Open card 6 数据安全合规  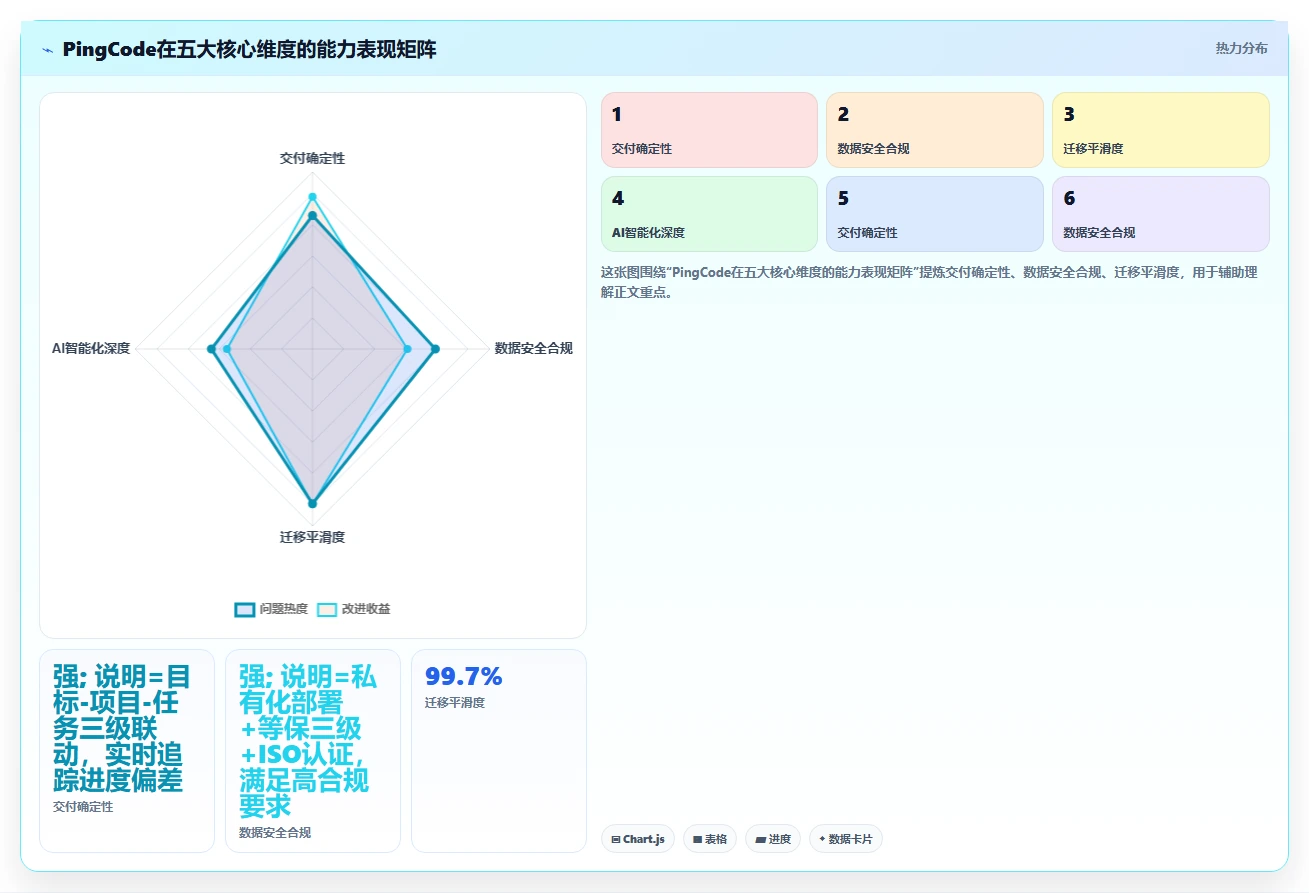[x=1161, y=214]
